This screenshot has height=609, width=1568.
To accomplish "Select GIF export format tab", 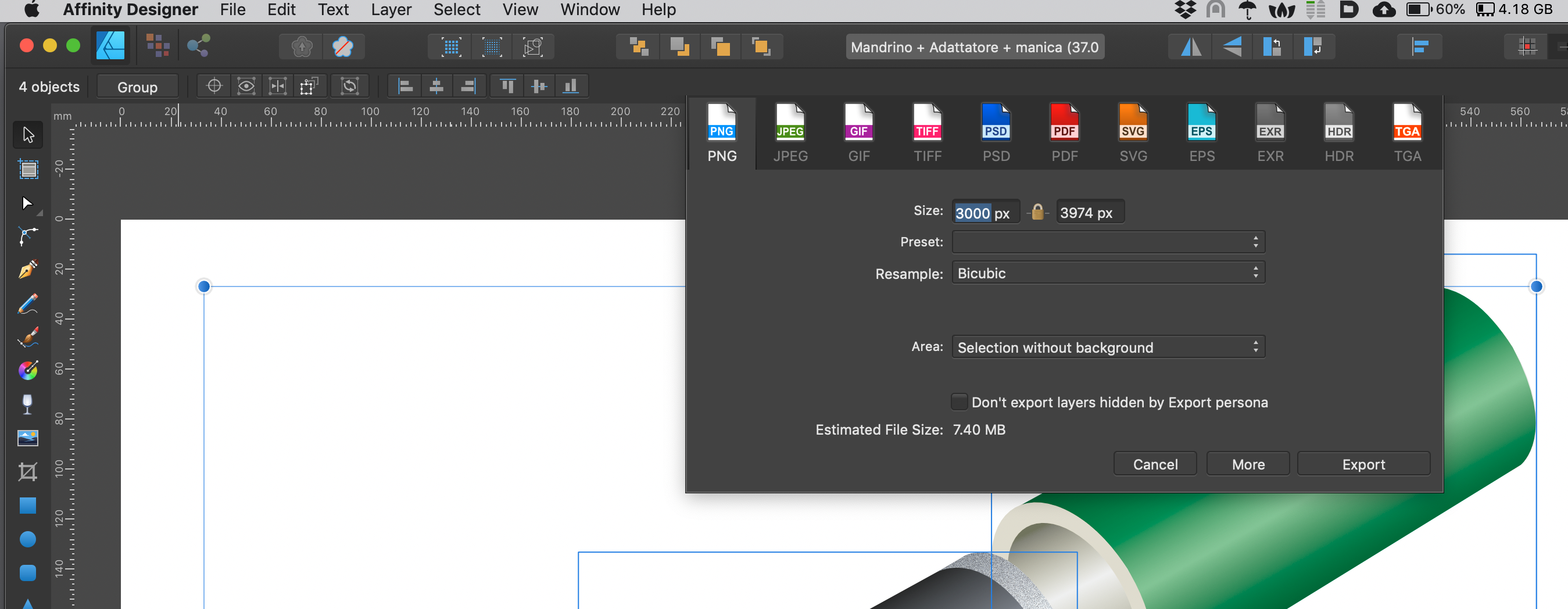I will (859, 134).
